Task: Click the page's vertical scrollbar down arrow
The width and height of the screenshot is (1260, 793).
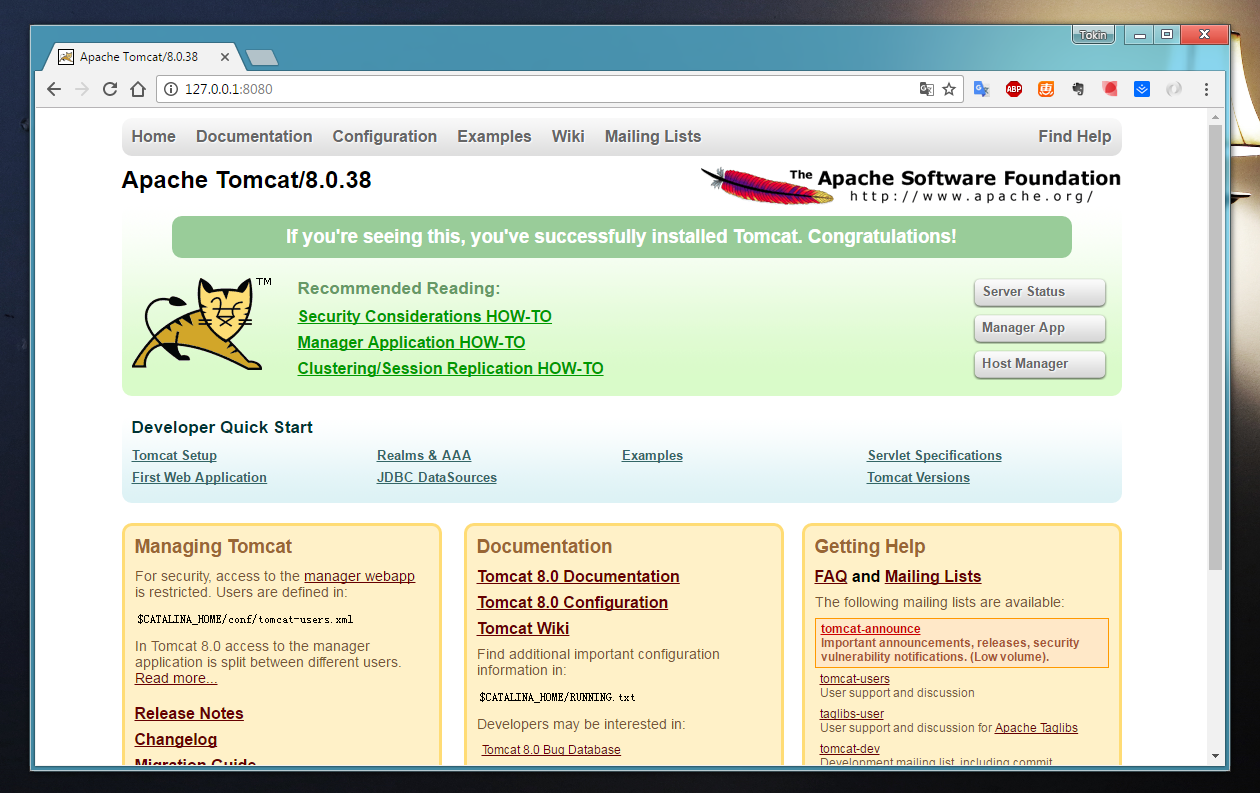Action: 1215,755
